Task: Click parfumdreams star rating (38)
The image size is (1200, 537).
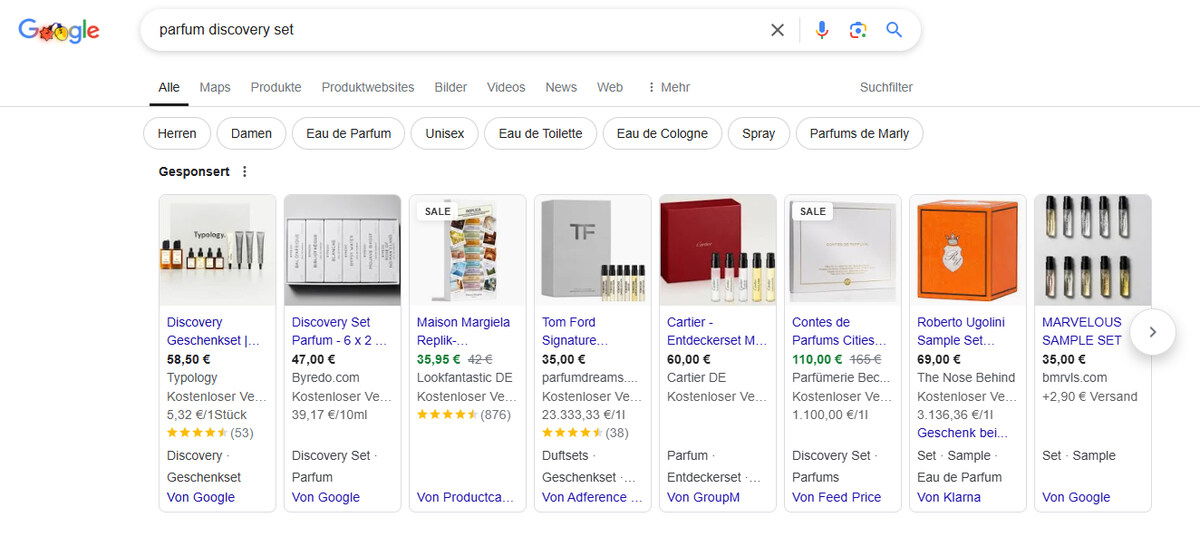Action: tap(585, 433)
